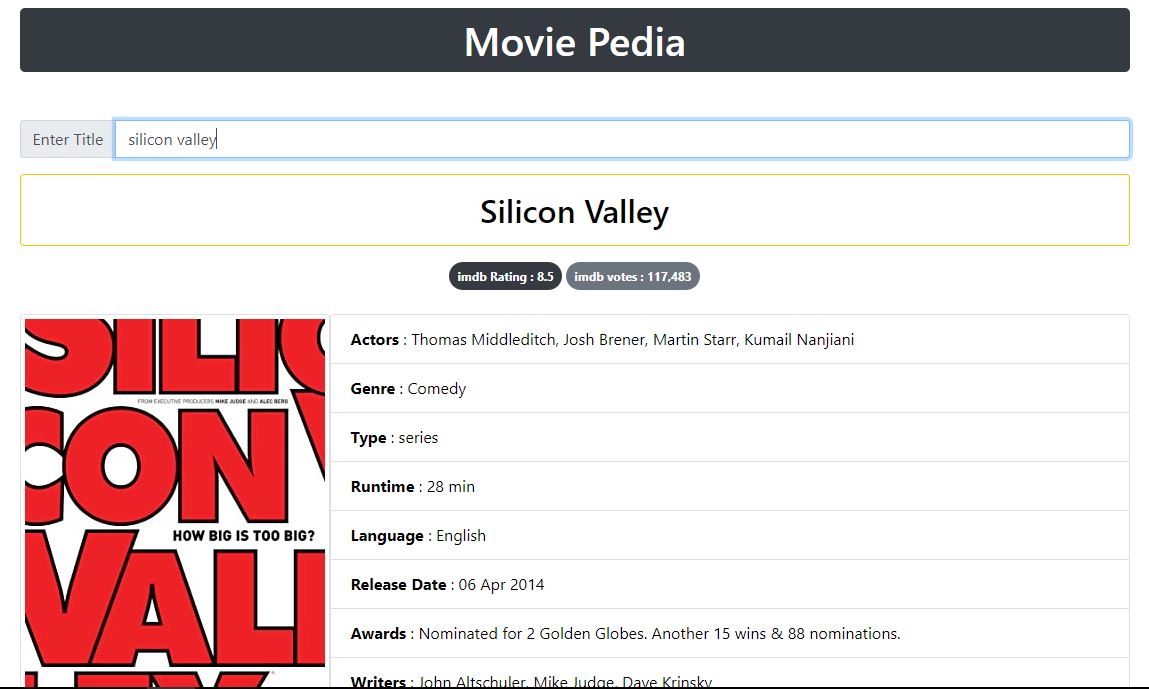Click the imdb Rating : 8.5 badge

click(505, 276)
